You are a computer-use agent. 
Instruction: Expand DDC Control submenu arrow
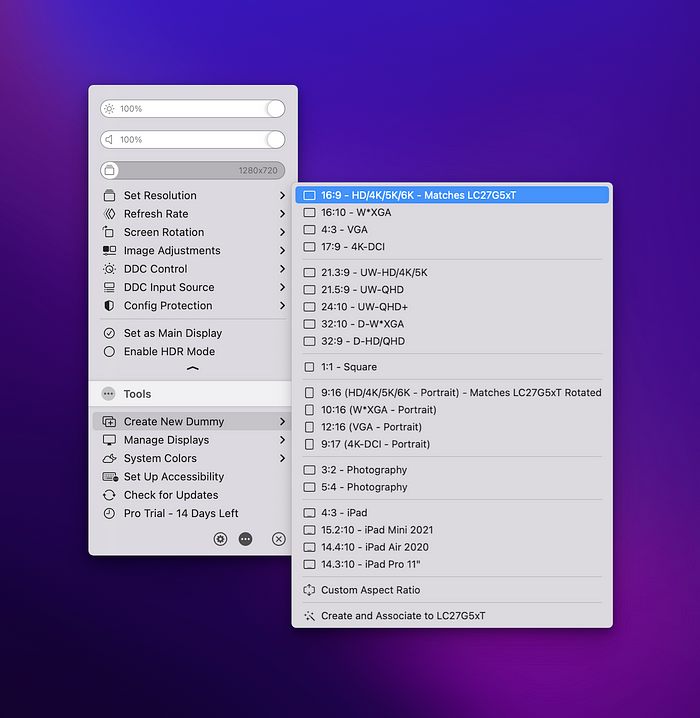(x=282, y=269)
